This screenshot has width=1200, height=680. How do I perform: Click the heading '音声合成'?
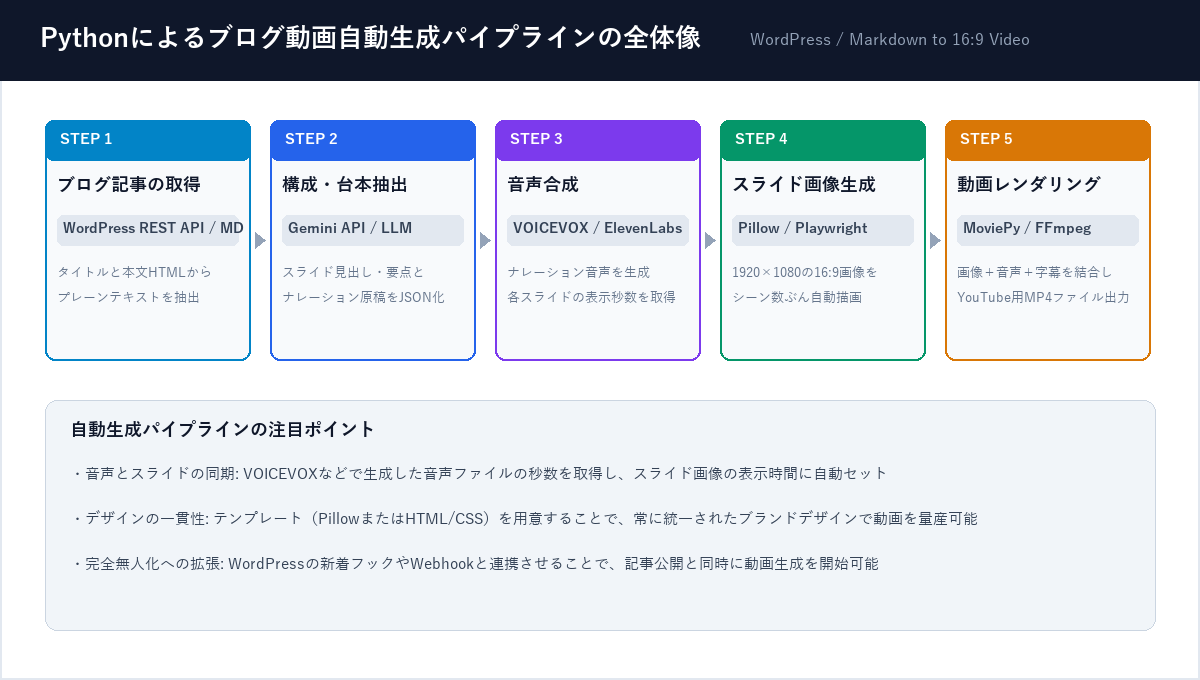coord(543,185)
